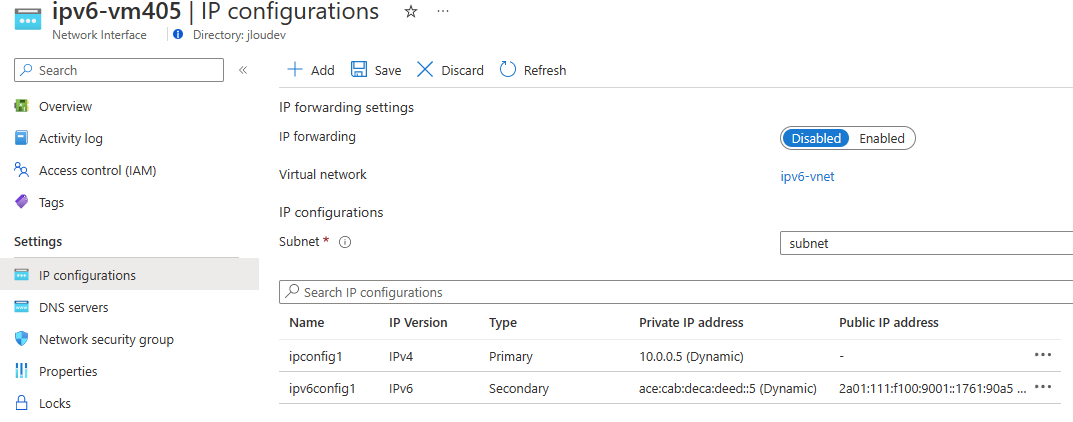The width and height of the screenshot is (1073, 422).
Task: Open the Tags menu item
Action: [x=51, y=202]
